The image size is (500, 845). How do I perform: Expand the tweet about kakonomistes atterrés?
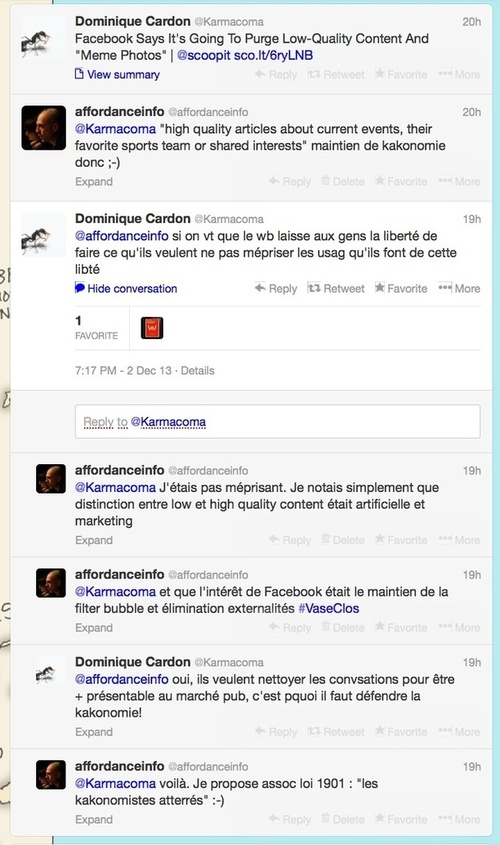click(94, 820)
